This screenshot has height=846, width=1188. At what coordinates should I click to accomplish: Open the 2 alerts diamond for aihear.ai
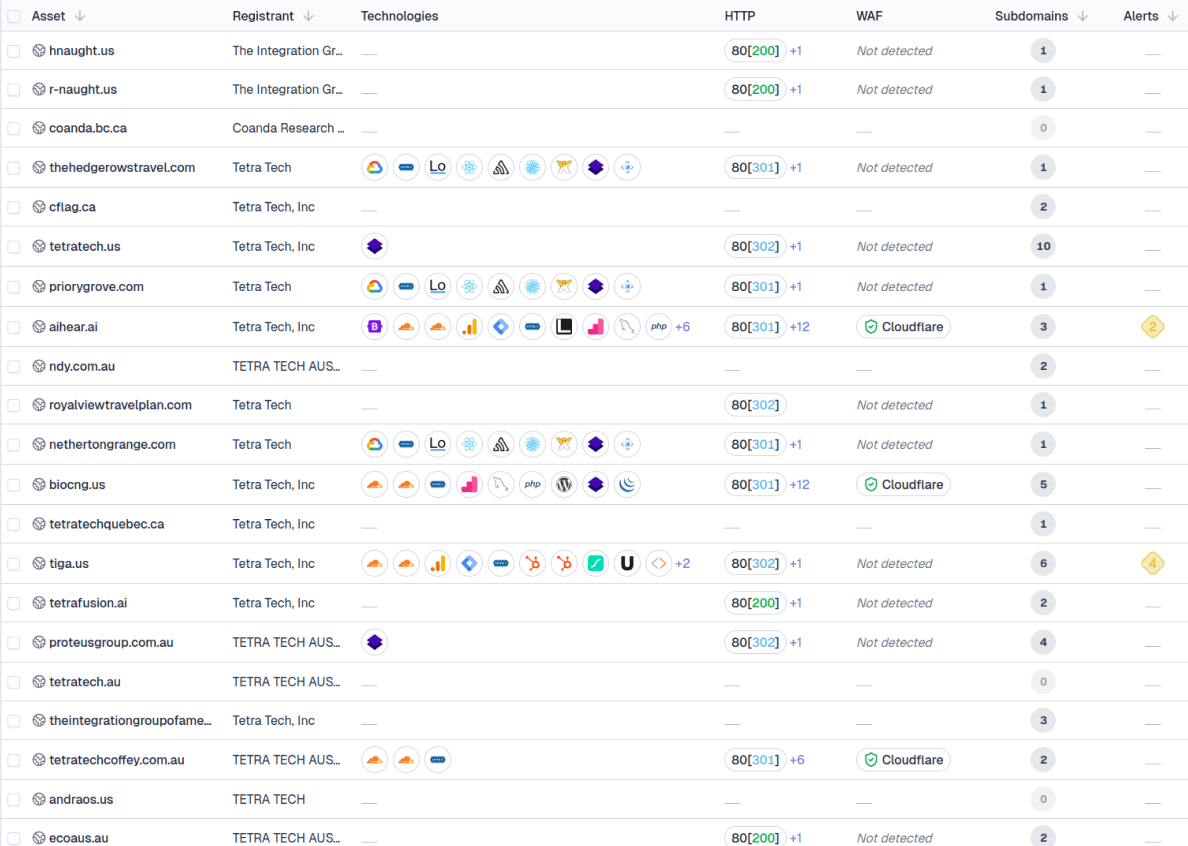1152,326
